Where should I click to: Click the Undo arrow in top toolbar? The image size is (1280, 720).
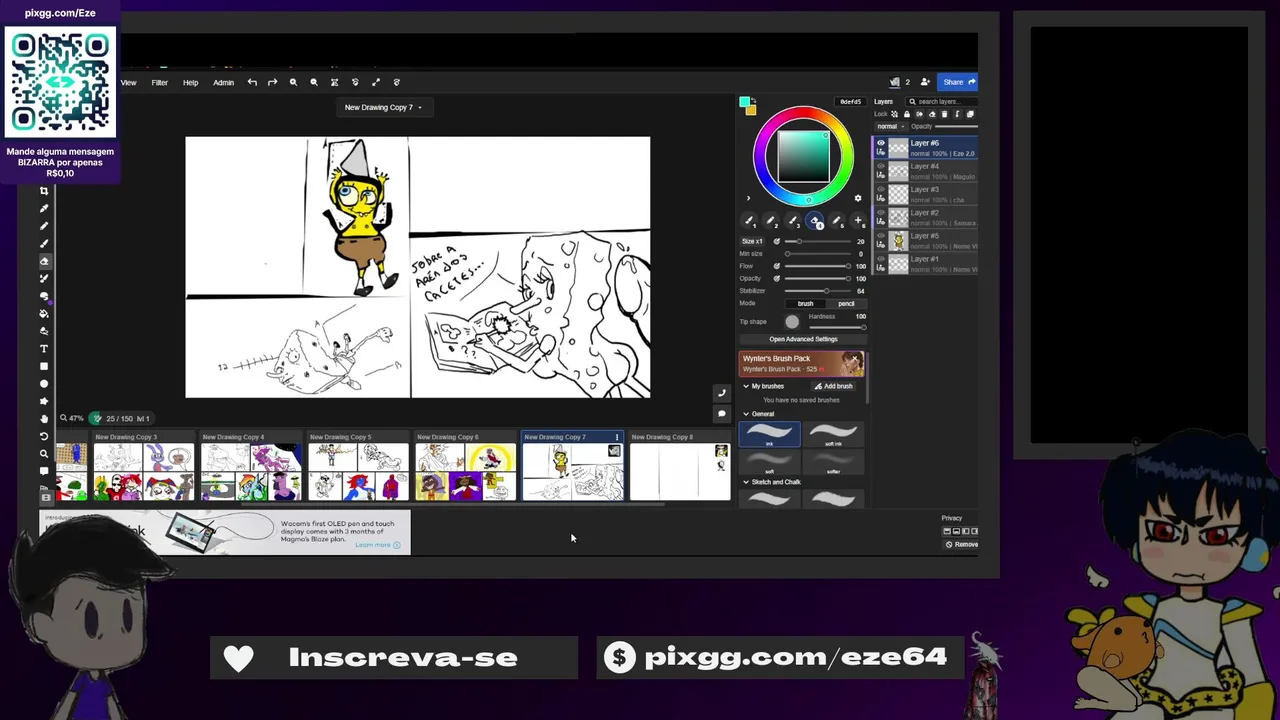(x=252, y=82)
